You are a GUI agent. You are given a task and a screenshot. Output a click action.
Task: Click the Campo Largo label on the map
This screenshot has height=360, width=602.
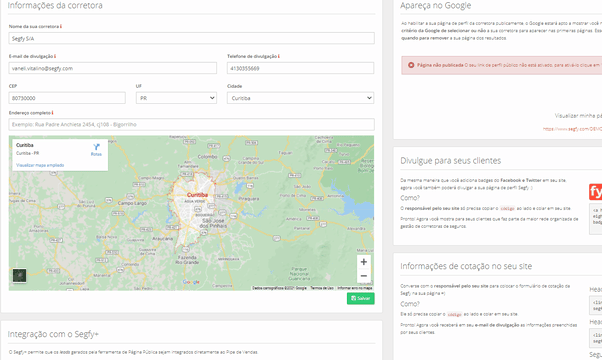coord(132,203)
